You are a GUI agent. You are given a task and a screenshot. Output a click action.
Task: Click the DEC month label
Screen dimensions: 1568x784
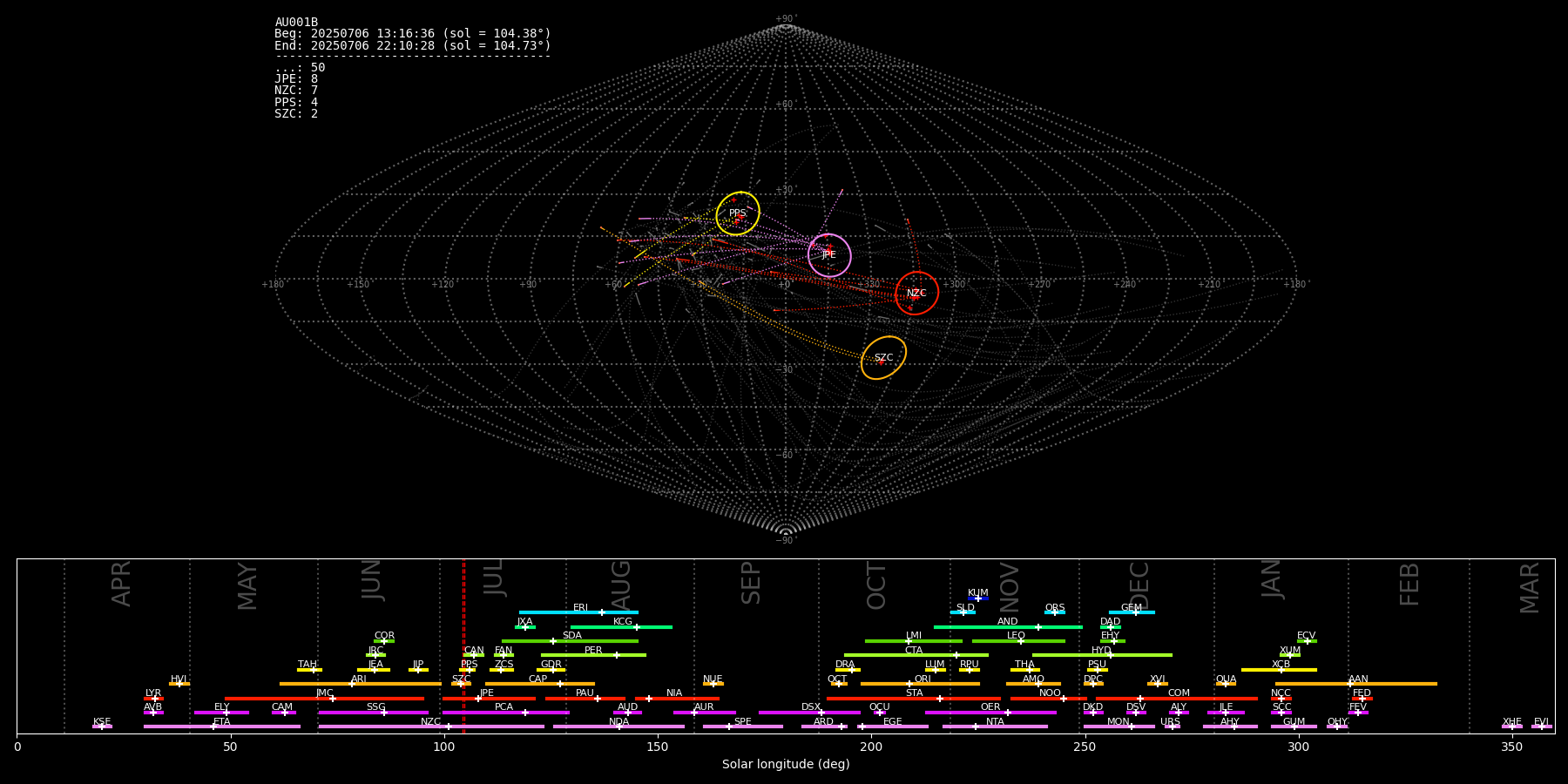pyautogui.click(x=1139, y=585)
